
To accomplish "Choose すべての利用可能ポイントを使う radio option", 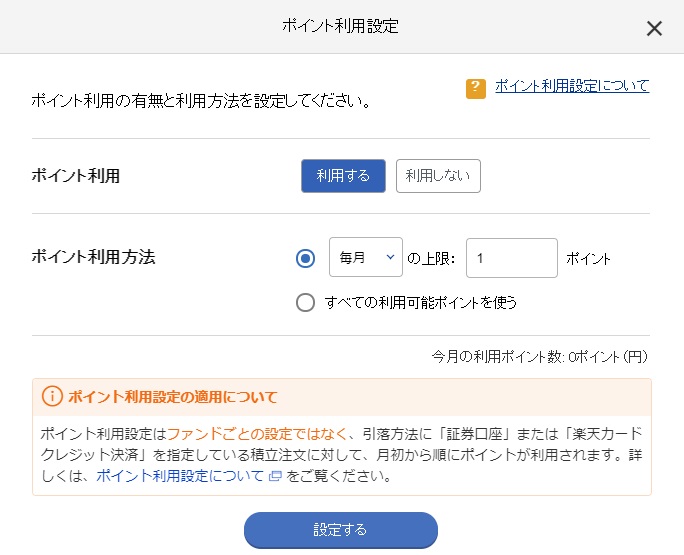I will coord(305,302).
